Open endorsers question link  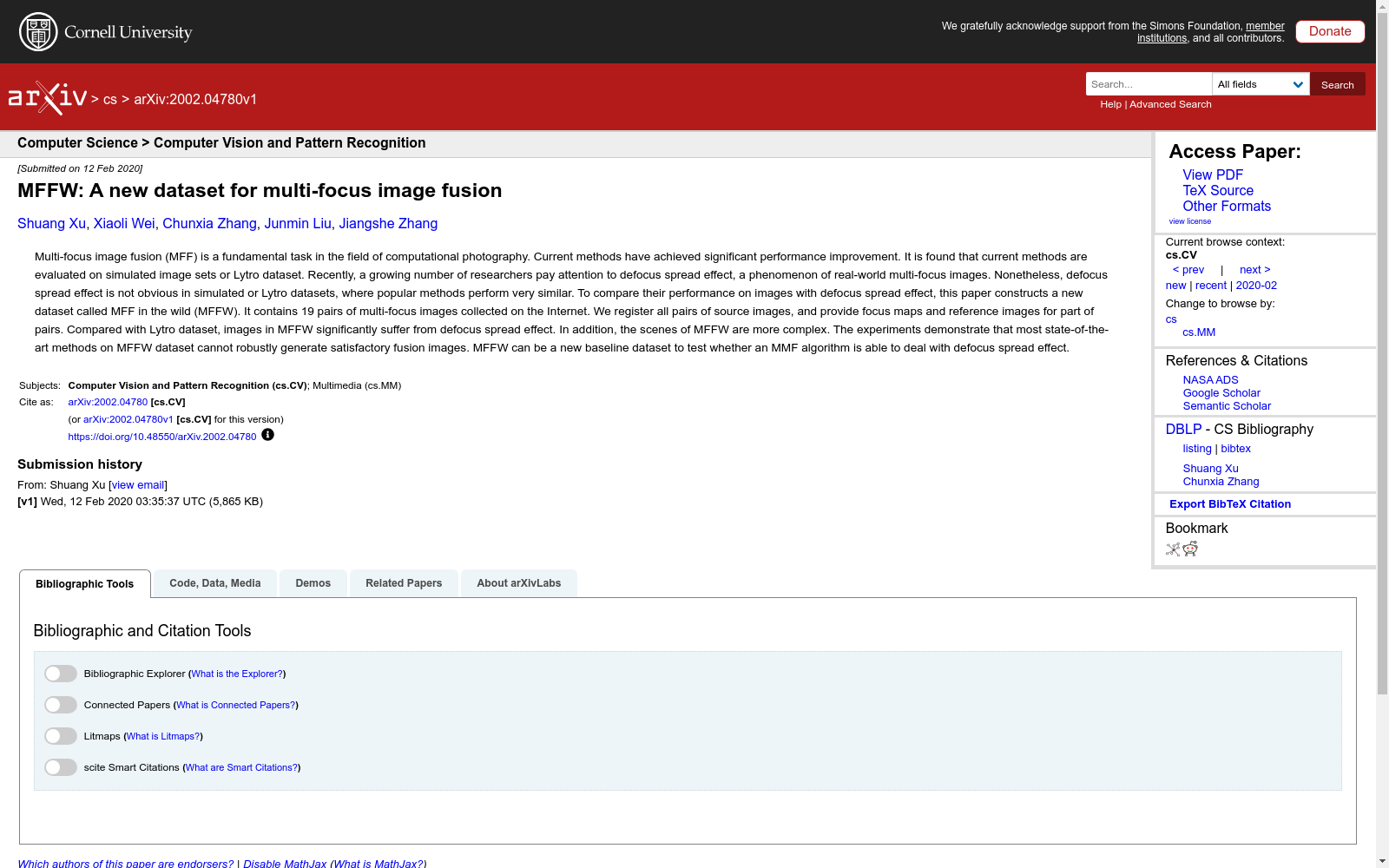pos(126,864)
